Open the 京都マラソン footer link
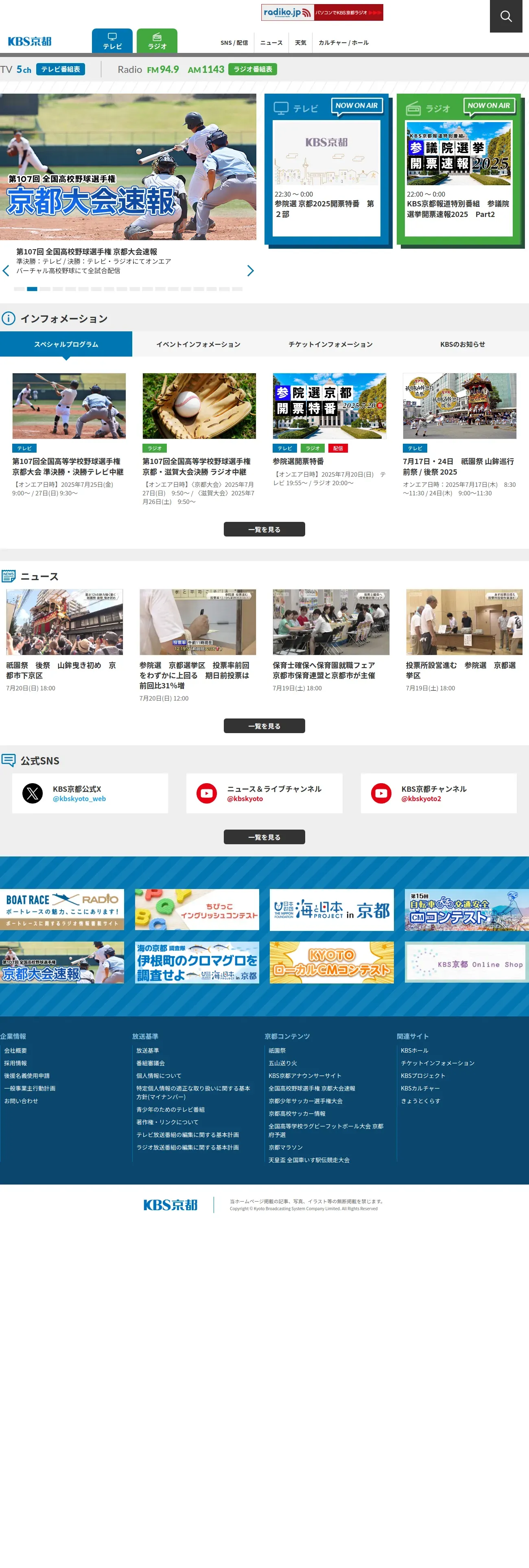 (x=286, y=1147)
